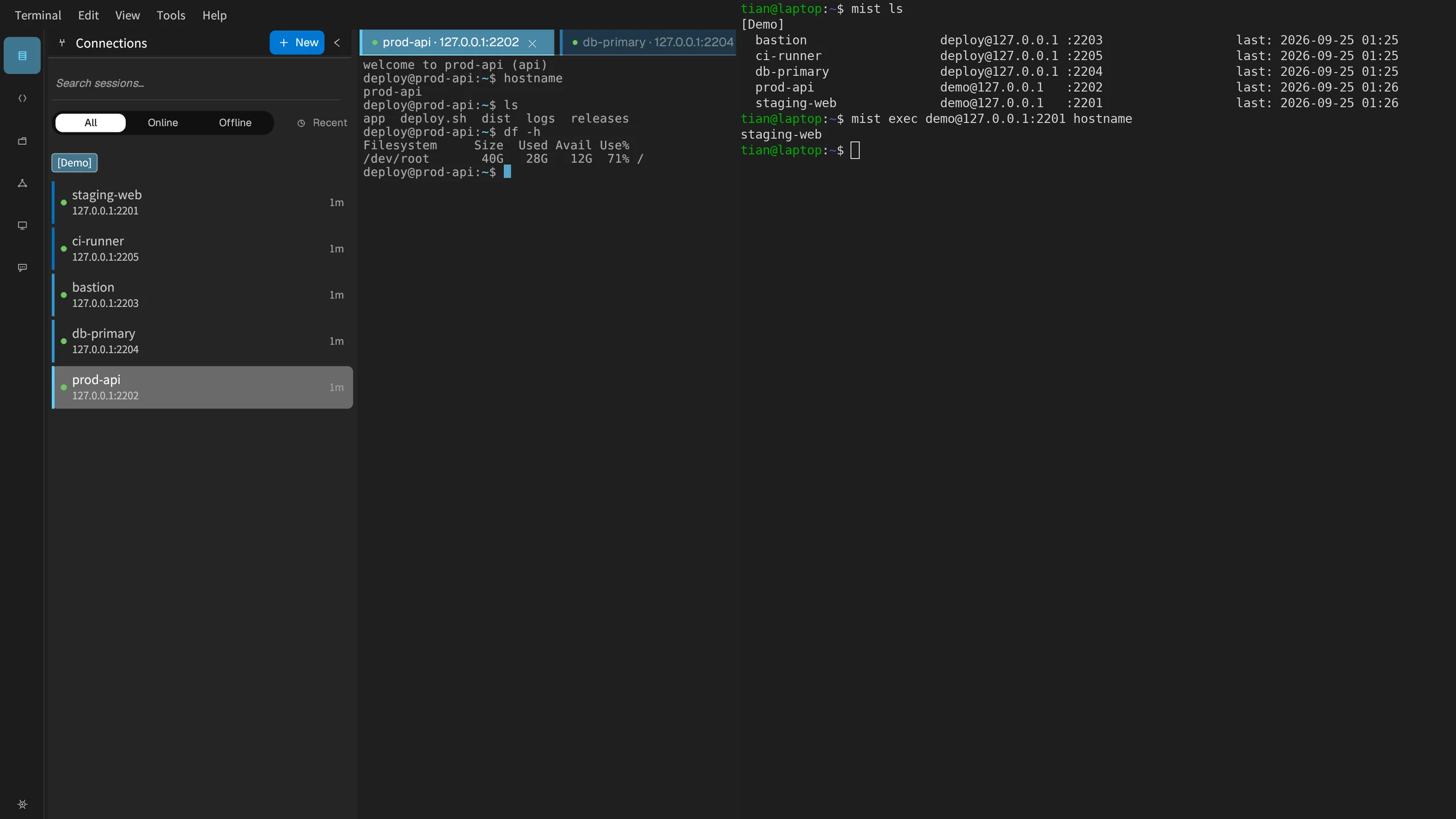Open the db-primary session in list
Image resolution: width=1456 pixels, height=819 pixels.
click(202, 341)
